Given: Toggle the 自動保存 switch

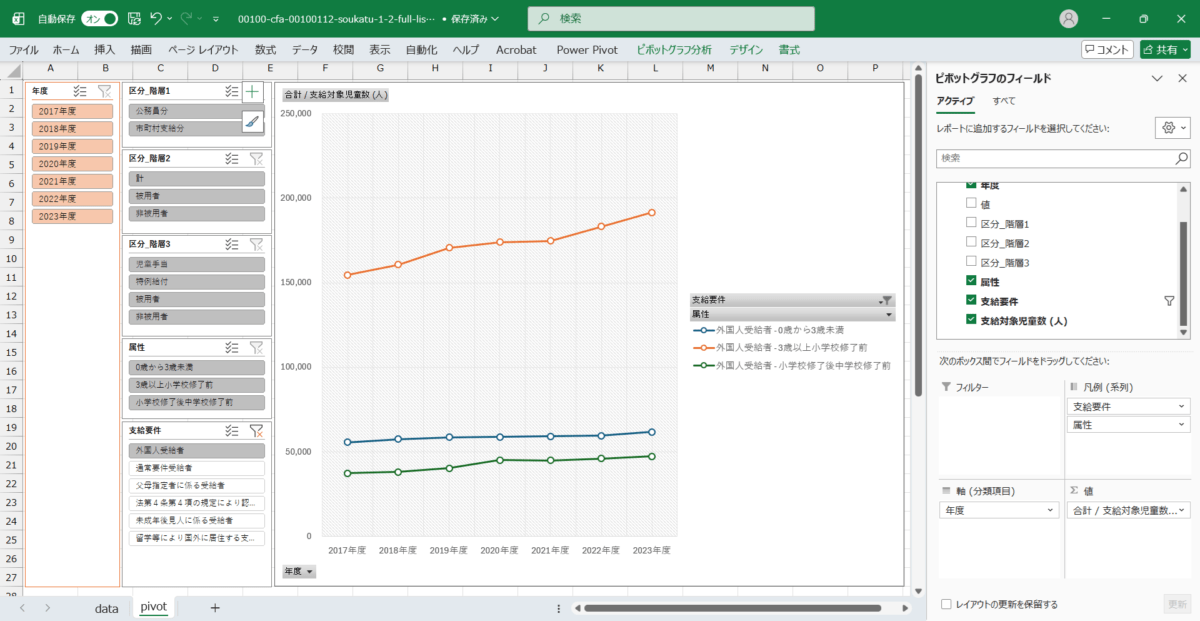Looking at the screenshot, I should pyautogui.click(x=99, y=19).
